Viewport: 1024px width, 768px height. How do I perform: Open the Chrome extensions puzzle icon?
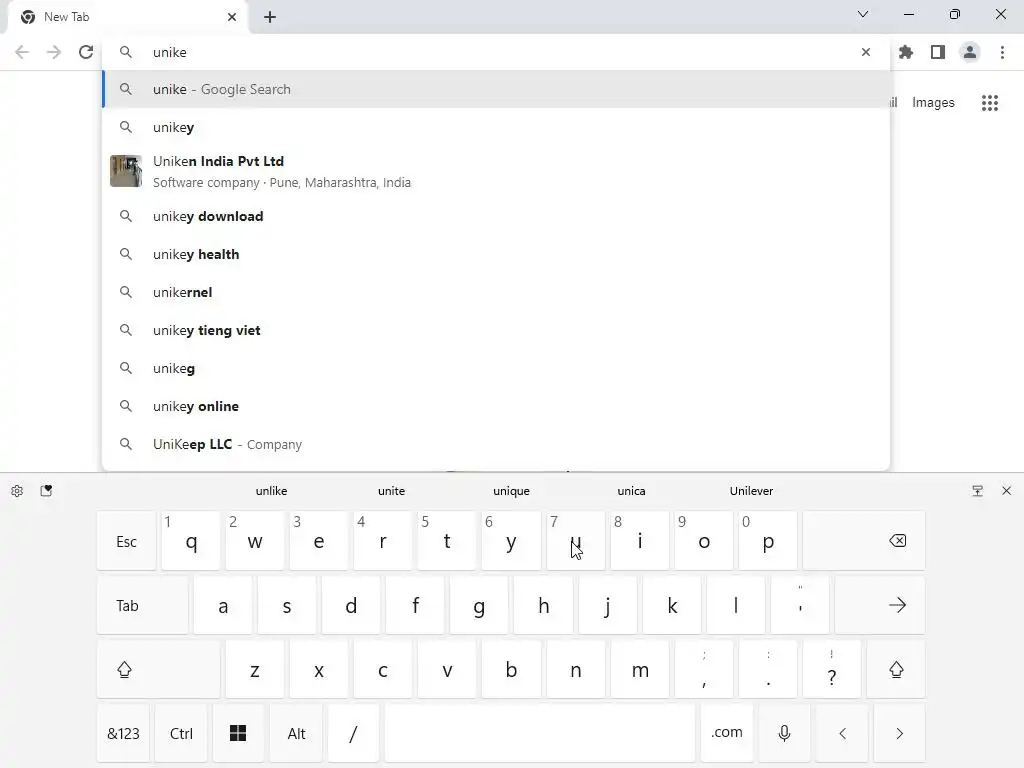tap(906, 52)
